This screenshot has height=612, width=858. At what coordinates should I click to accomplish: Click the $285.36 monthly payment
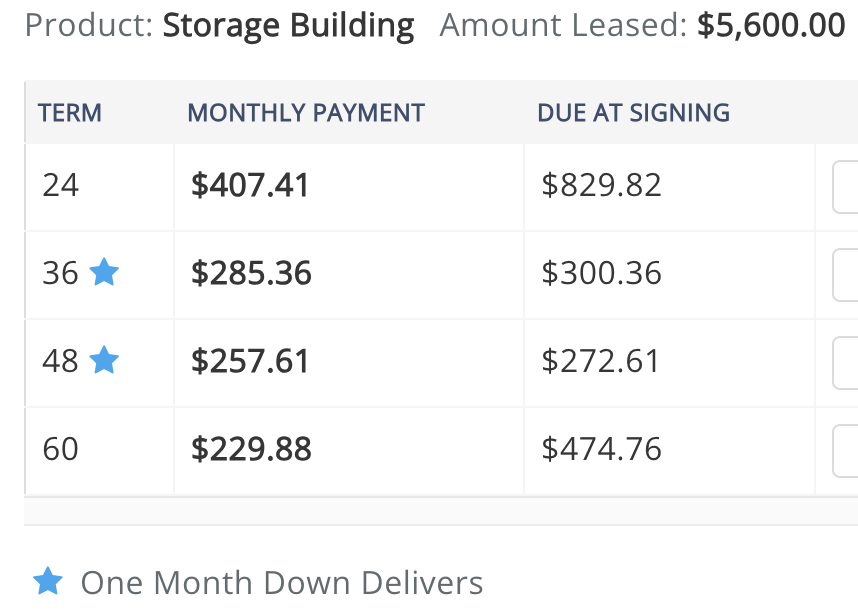click(251, 273)
